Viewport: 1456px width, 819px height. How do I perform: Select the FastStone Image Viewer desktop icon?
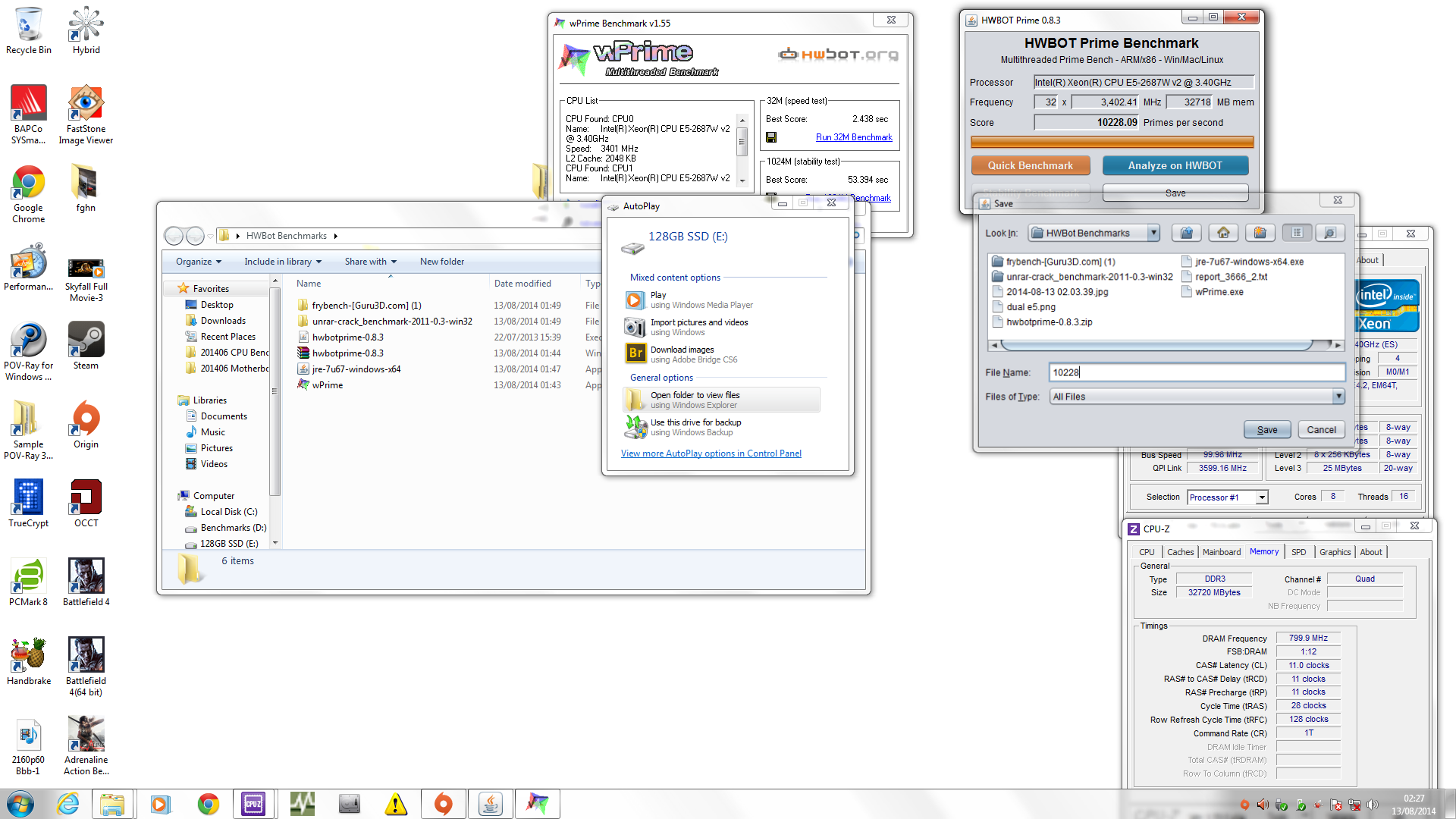(x=86, y=115)
